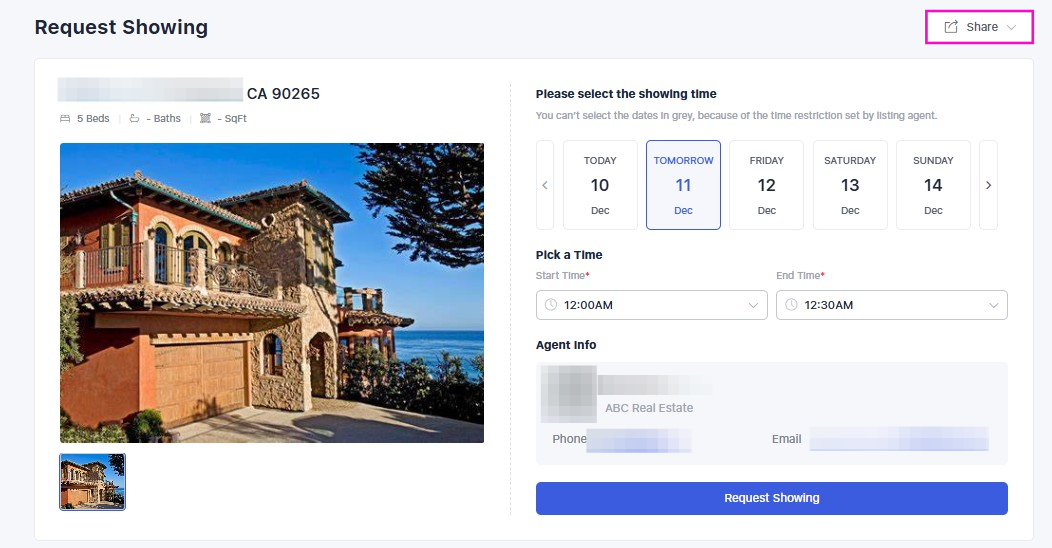The height and width of the screenshot is (548, 1052).
Task: Select Today, Dec 10
Action: 600,185
